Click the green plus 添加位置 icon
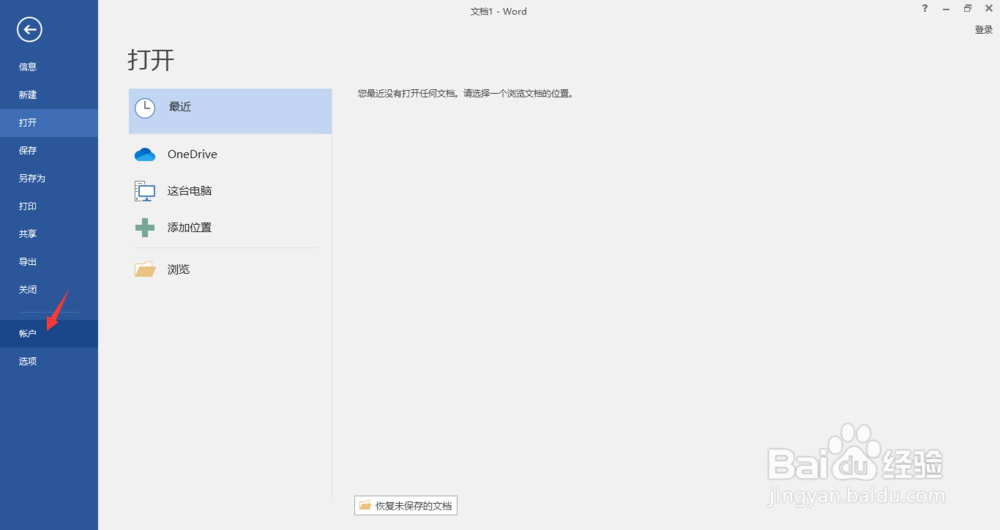This screenshot has width=1000, height=530. [145, 228]
